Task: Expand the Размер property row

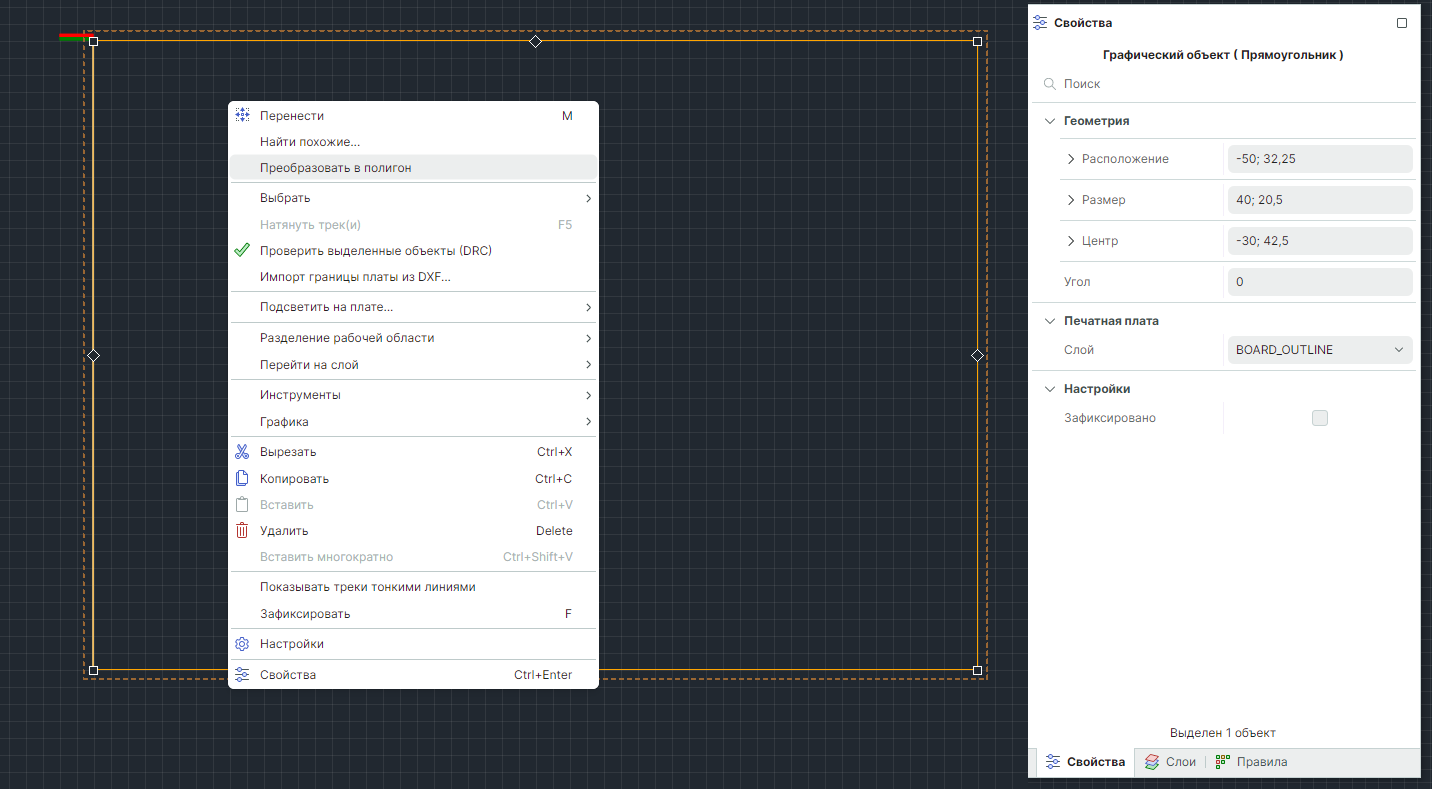Action: click(x=1071, y=200)
